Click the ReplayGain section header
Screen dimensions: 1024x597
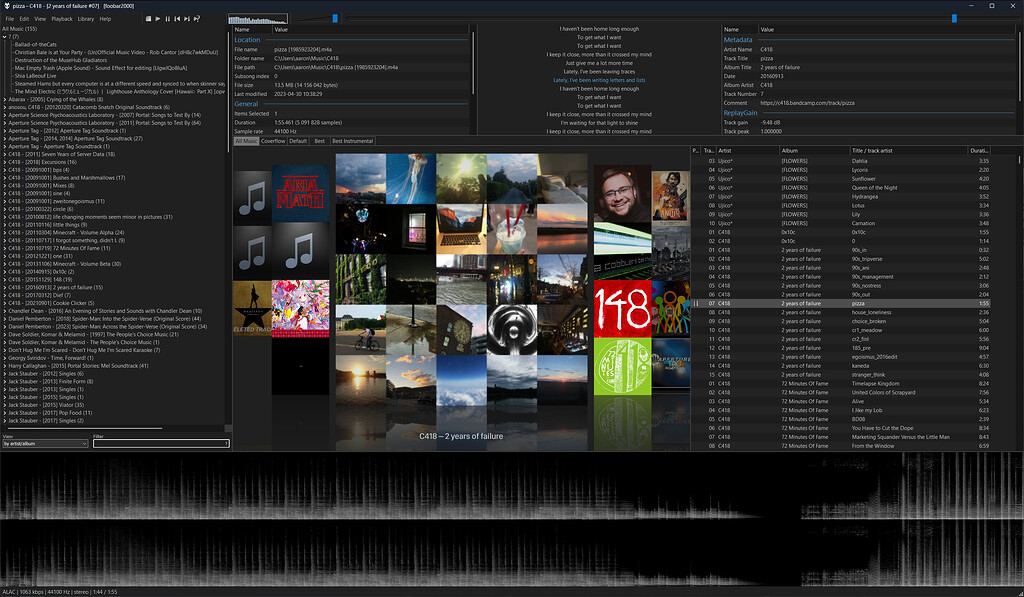coord(740,113)
